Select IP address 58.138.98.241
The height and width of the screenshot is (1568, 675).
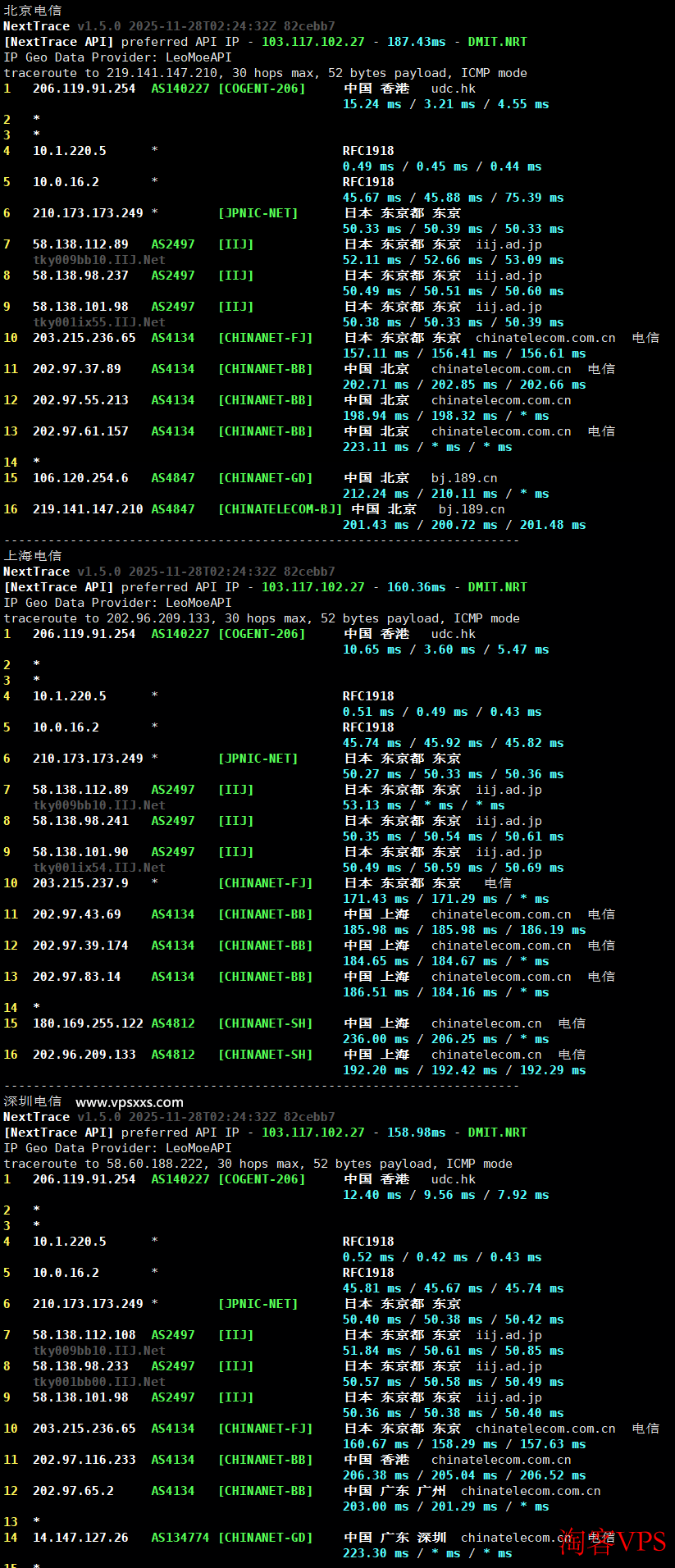tap(80, 821)
